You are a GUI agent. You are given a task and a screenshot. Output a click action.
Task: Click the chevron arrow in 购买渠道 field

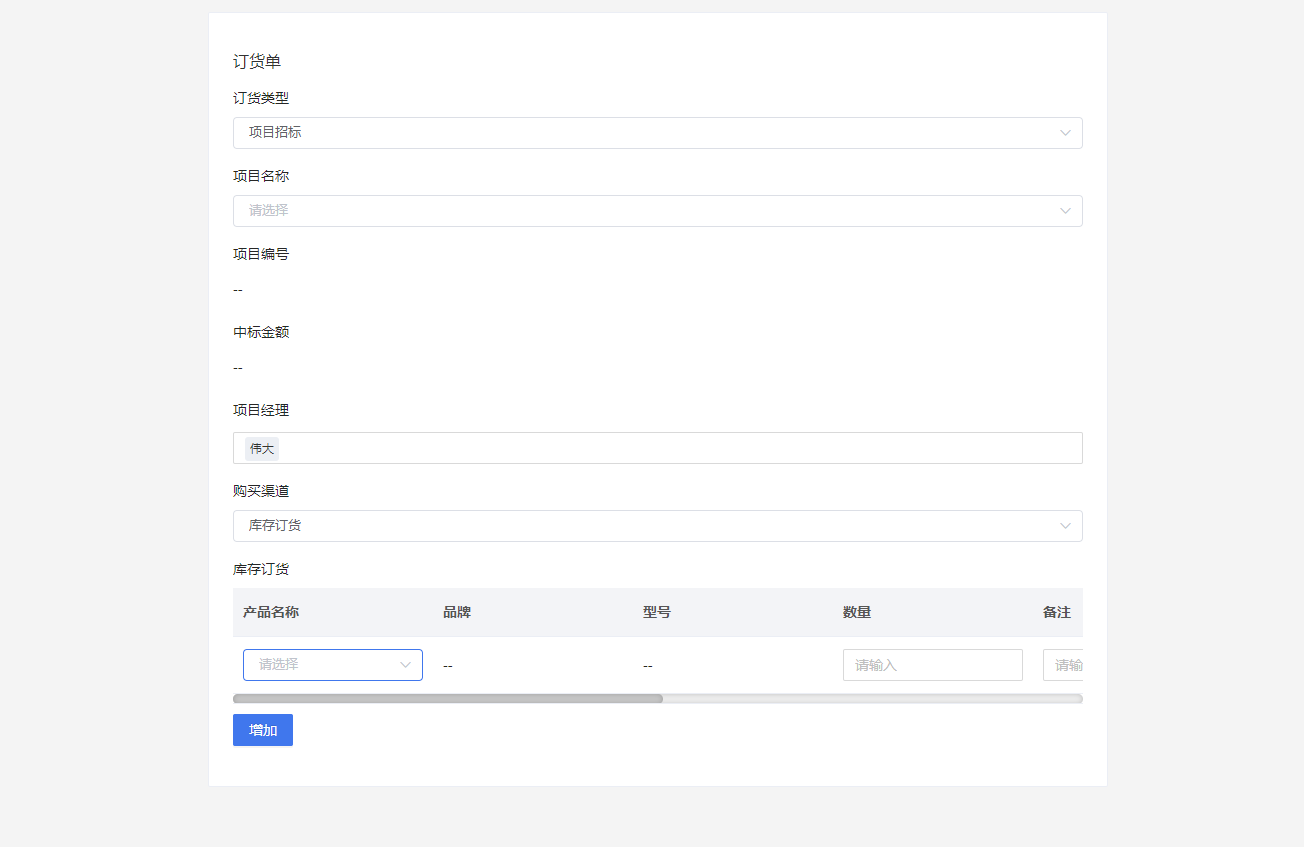[x=1065, y=526]
